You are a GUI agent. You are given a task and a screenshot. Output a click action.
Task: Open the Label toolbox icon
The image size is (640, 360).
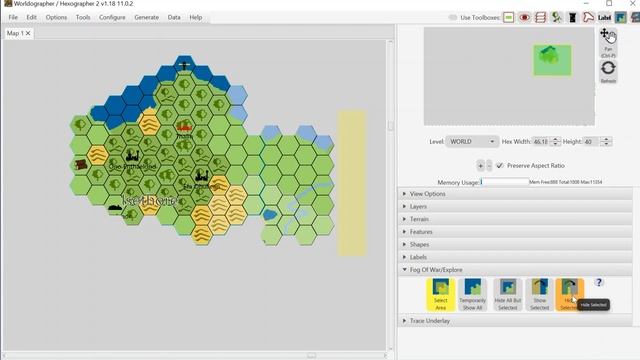coord(604,18)
